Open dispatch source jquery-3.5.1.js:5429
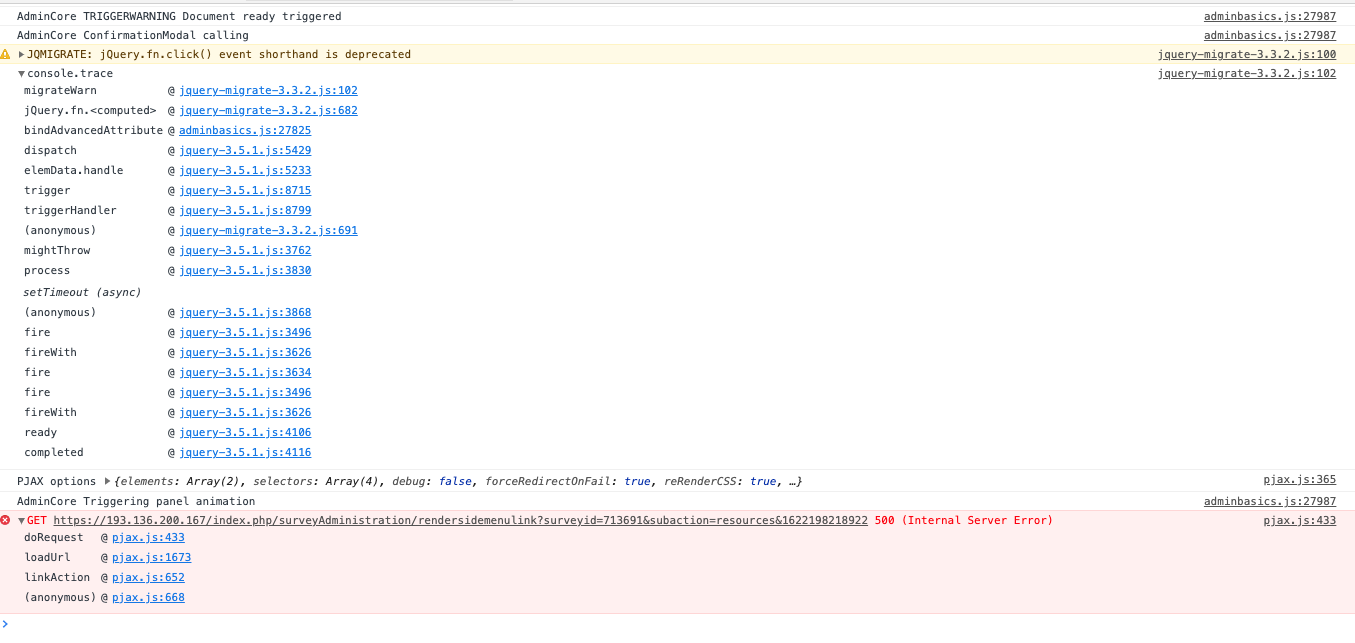1355x643 pixels. click(x=244, y=150)
